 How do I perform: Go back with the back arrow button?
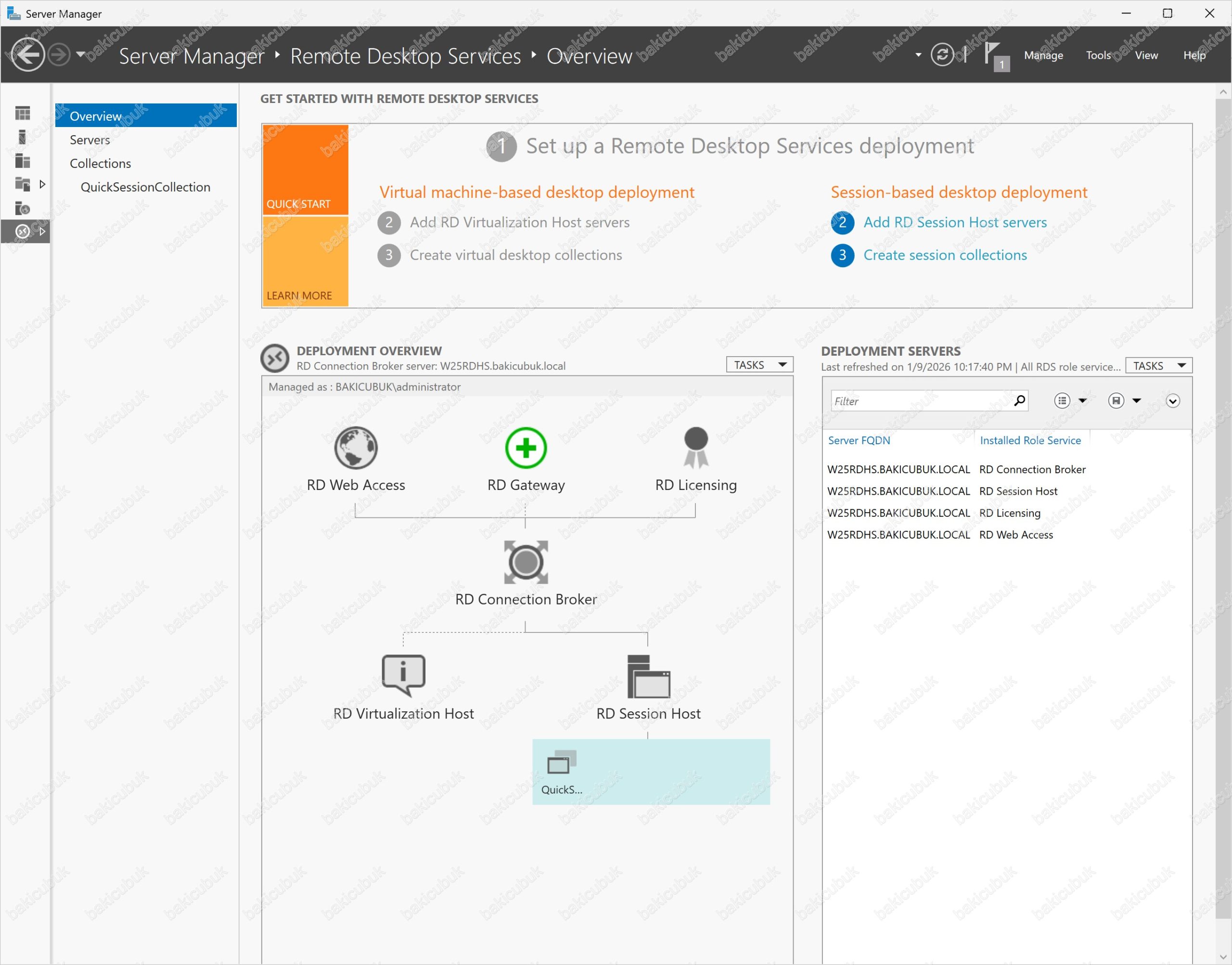(x=27, y=55)
